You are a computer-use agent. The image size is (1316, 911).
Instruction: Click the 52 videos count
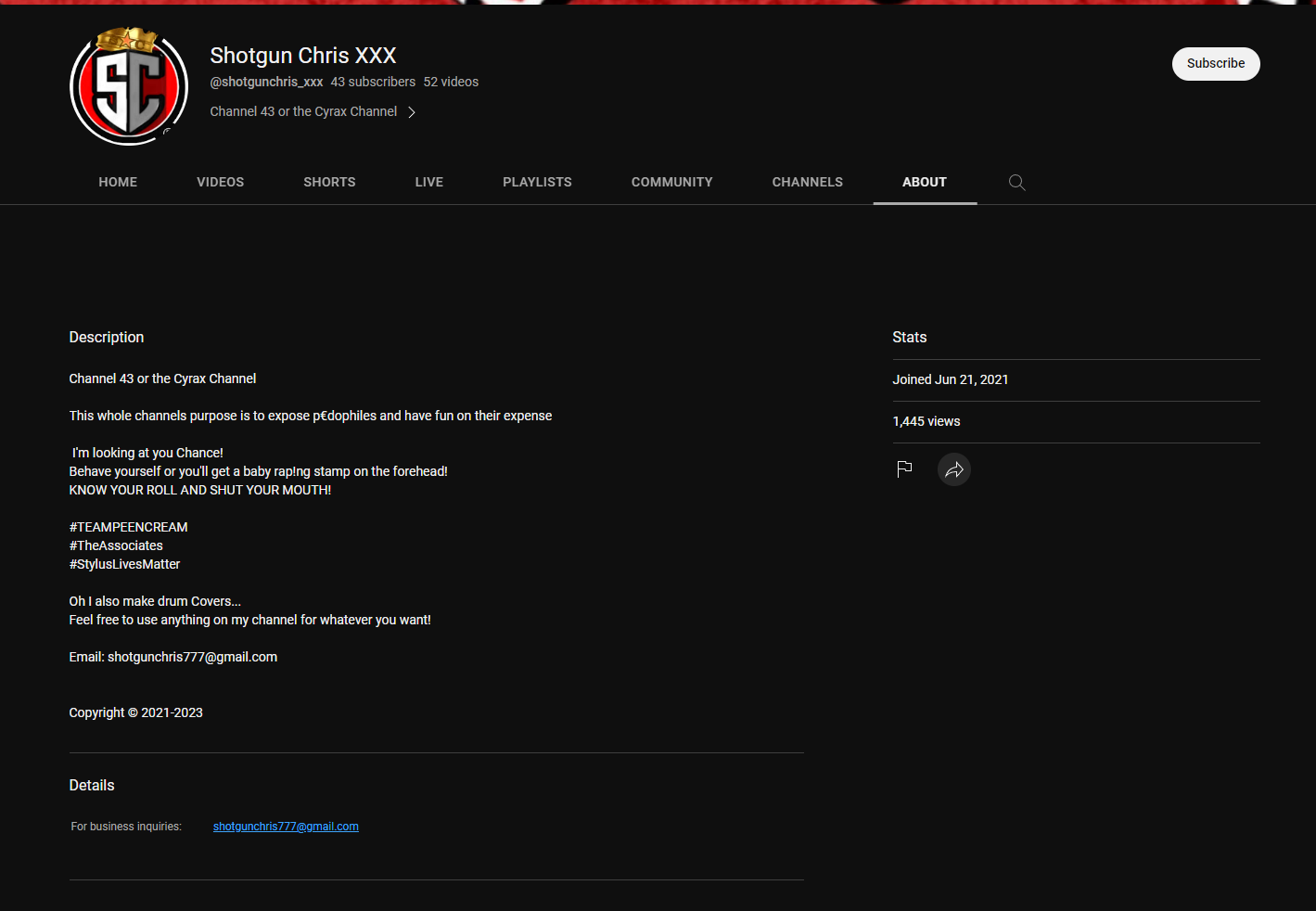click(x=451, y=83)
